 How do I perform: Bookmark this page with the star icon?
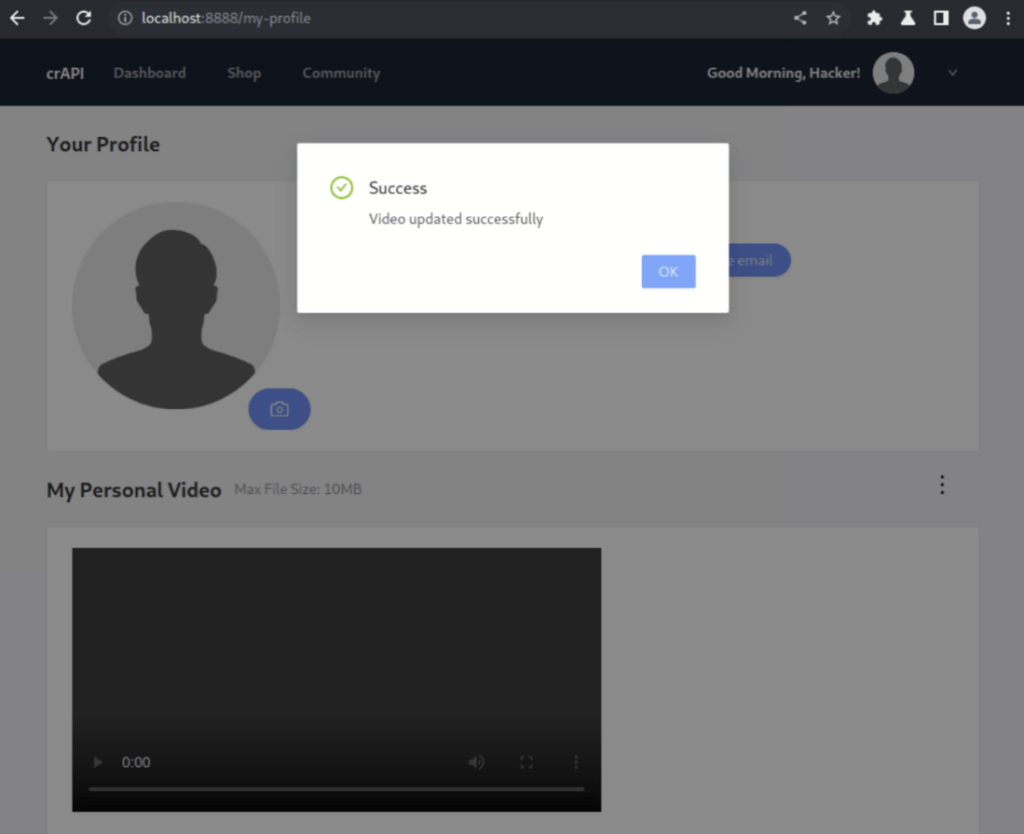point(833,18)
